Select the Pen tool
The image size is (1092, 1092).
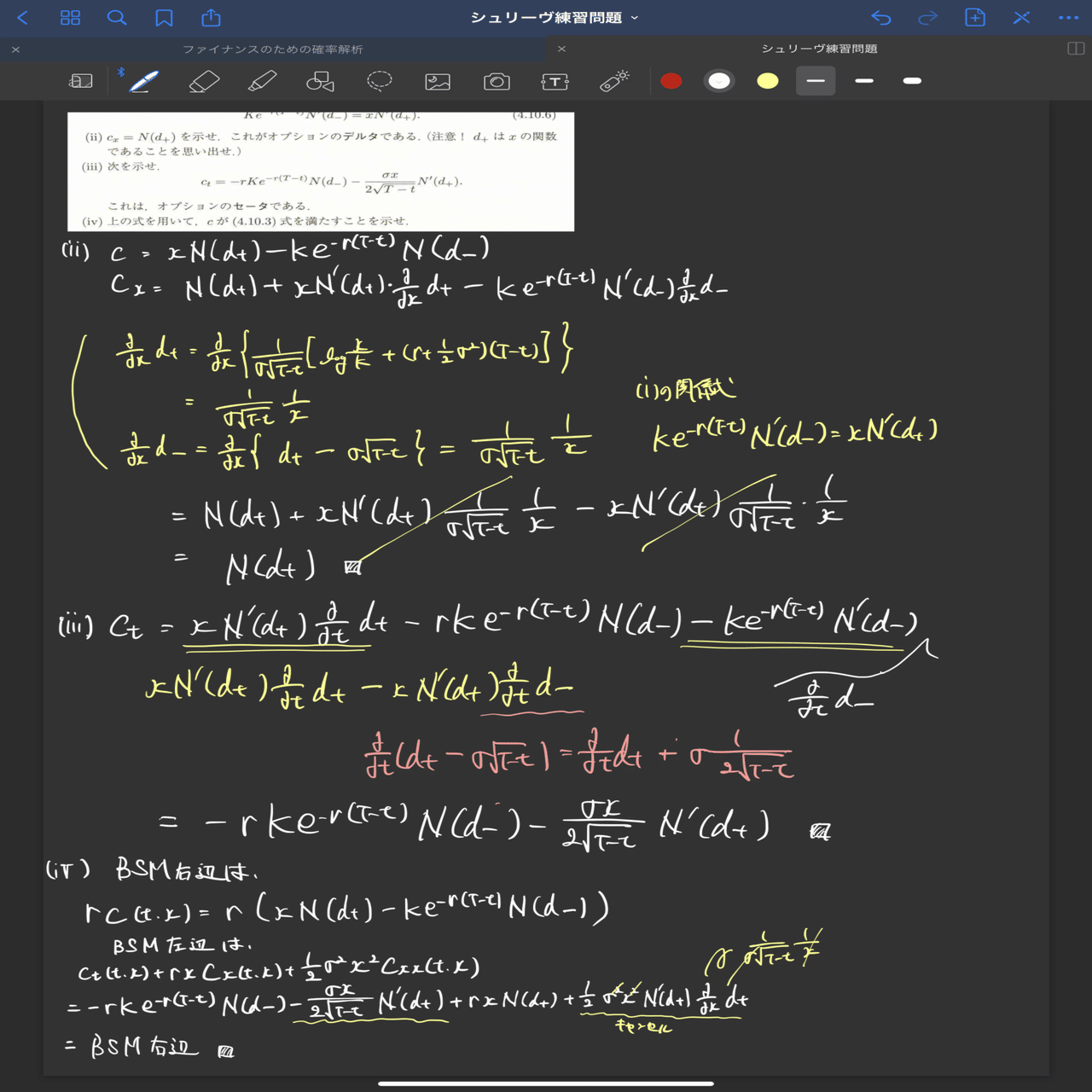(x=143, y=81)
